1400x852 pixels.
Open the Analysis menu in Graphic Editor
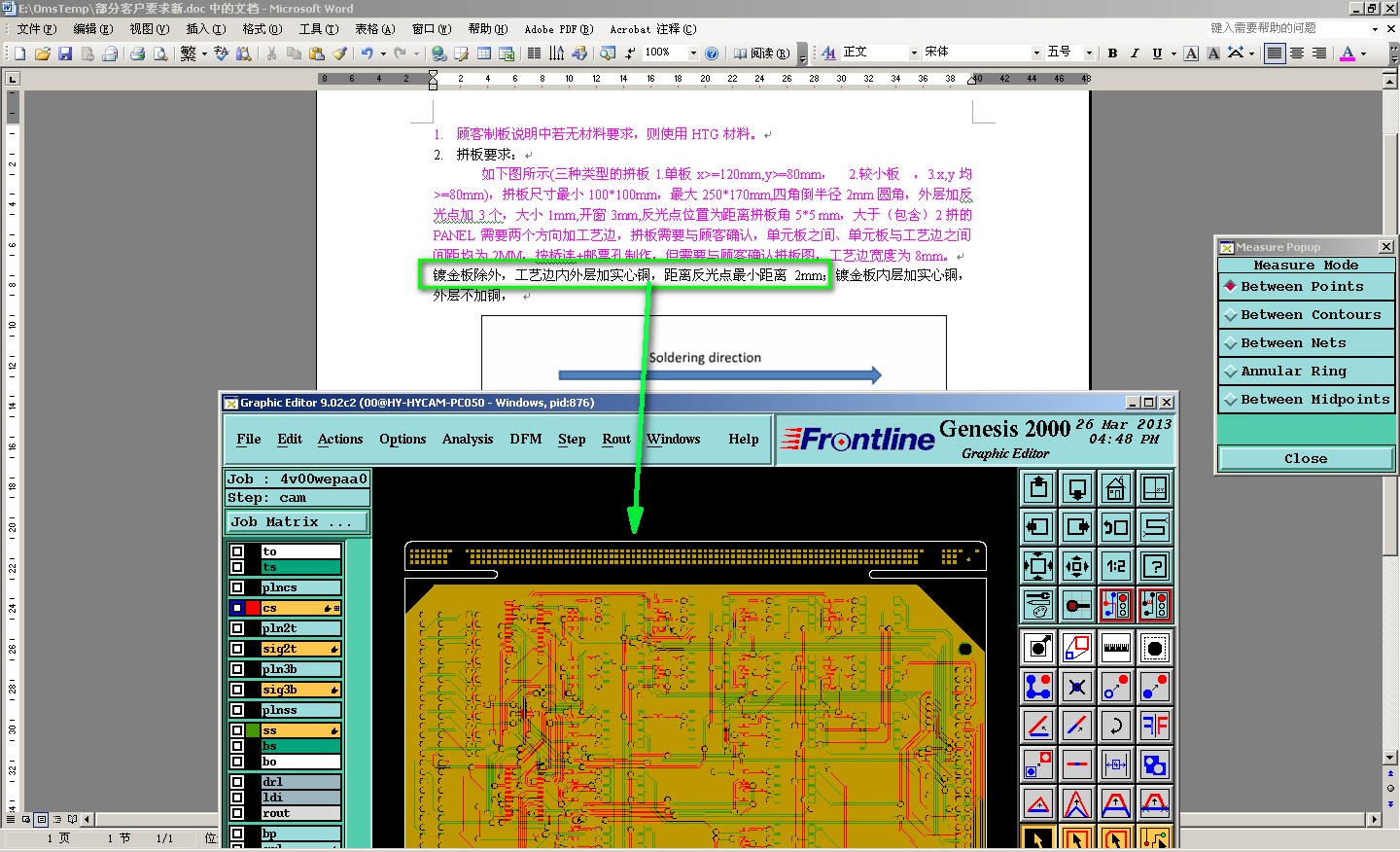[x=468, y=440]
